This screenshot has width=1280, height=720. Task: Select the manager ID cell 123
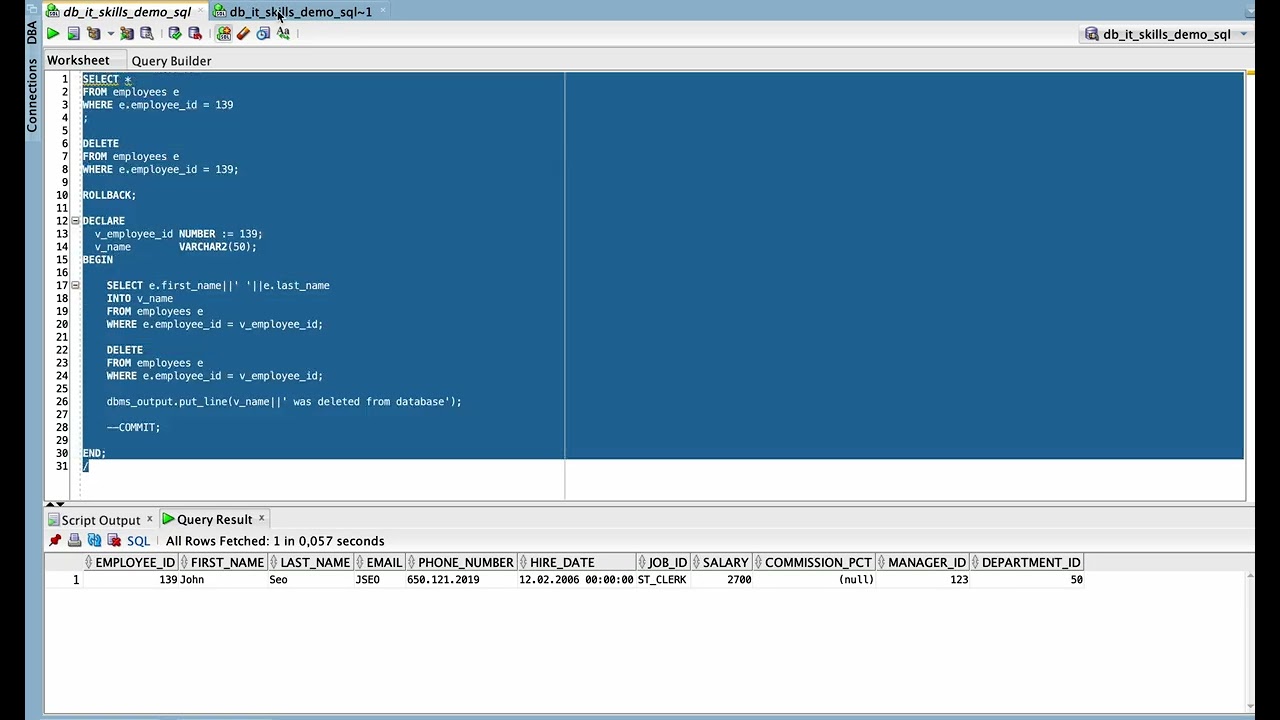click(x=923, y=580)
